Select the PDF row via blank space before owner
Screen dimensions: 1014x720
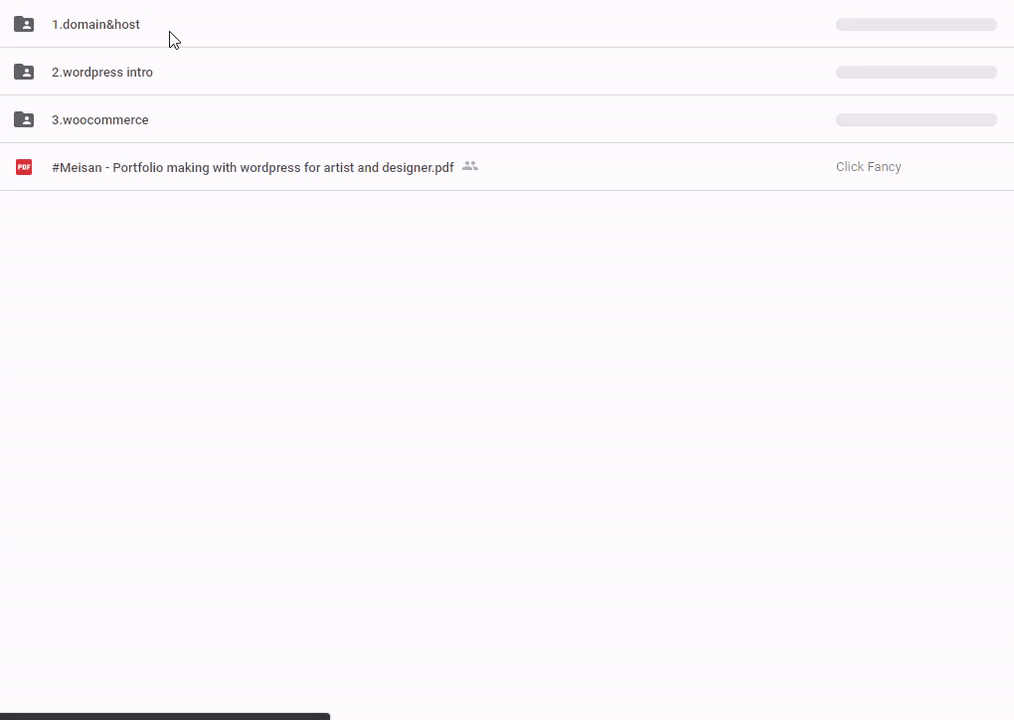coord(650,167)
